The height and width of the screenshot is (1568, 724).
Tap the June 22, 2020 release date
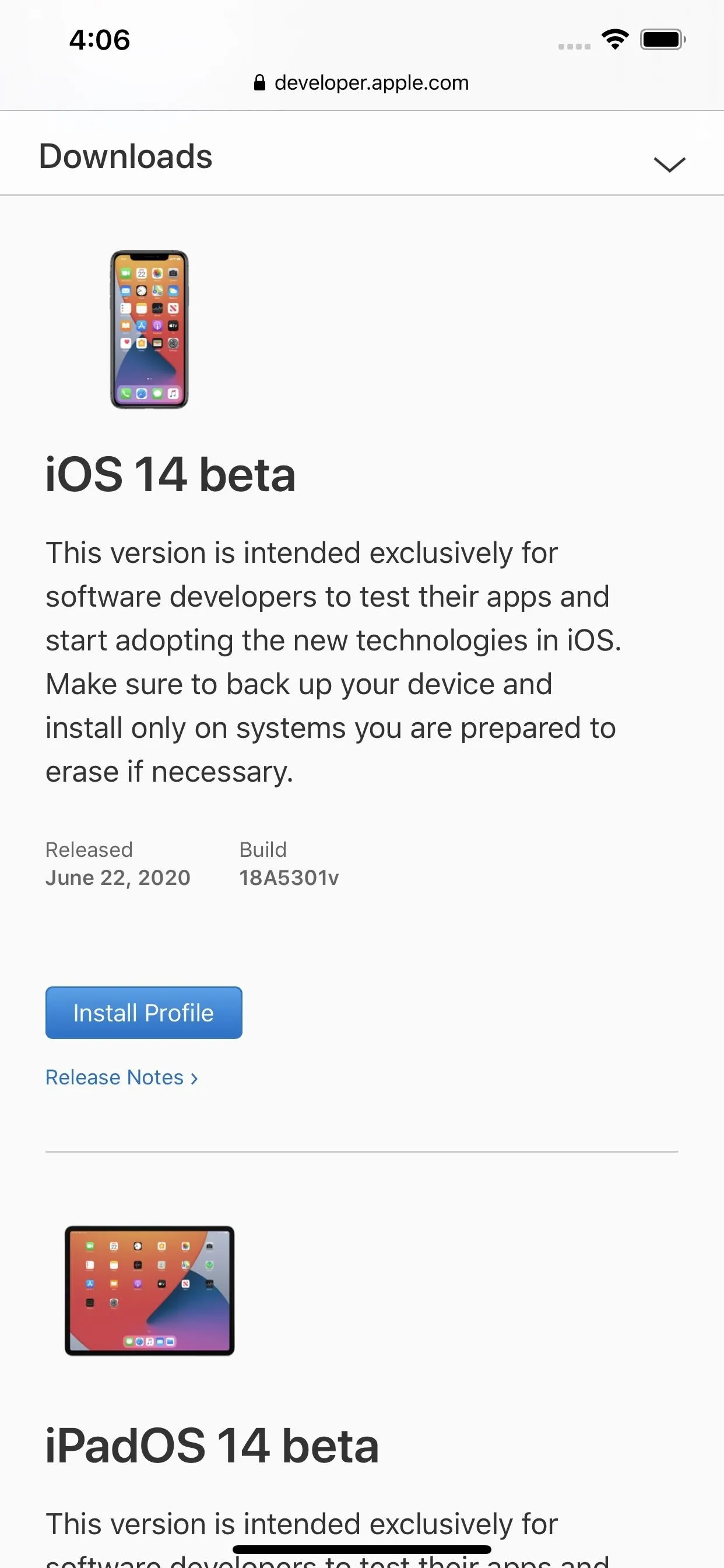[x=118, y=878]
